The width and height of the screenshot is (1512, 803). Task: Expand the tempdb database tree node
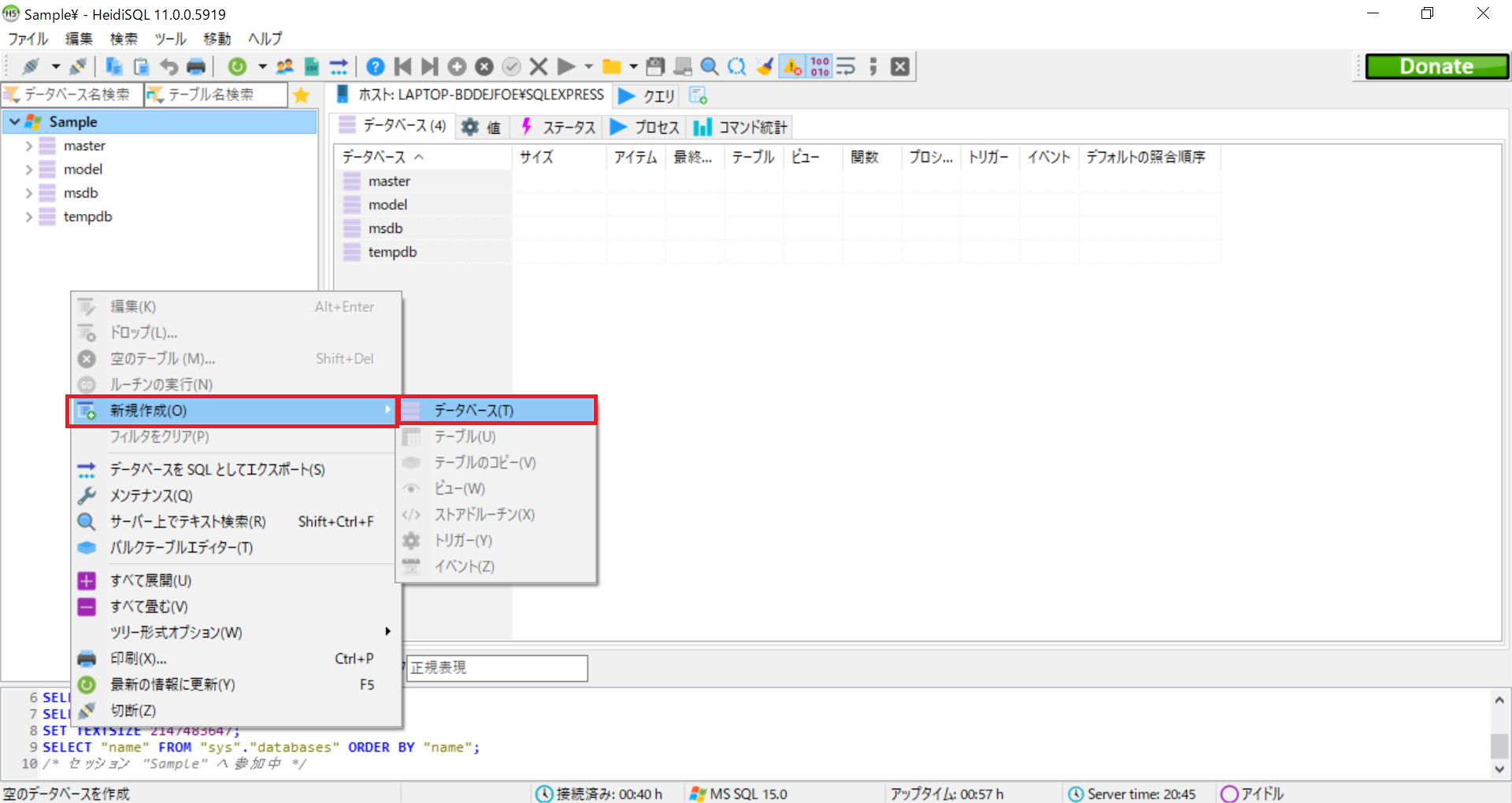click(29, 216)
